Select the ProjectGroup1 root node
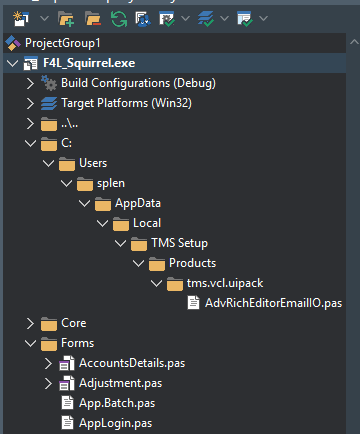 pyautogui.click(x=63, y=43)
